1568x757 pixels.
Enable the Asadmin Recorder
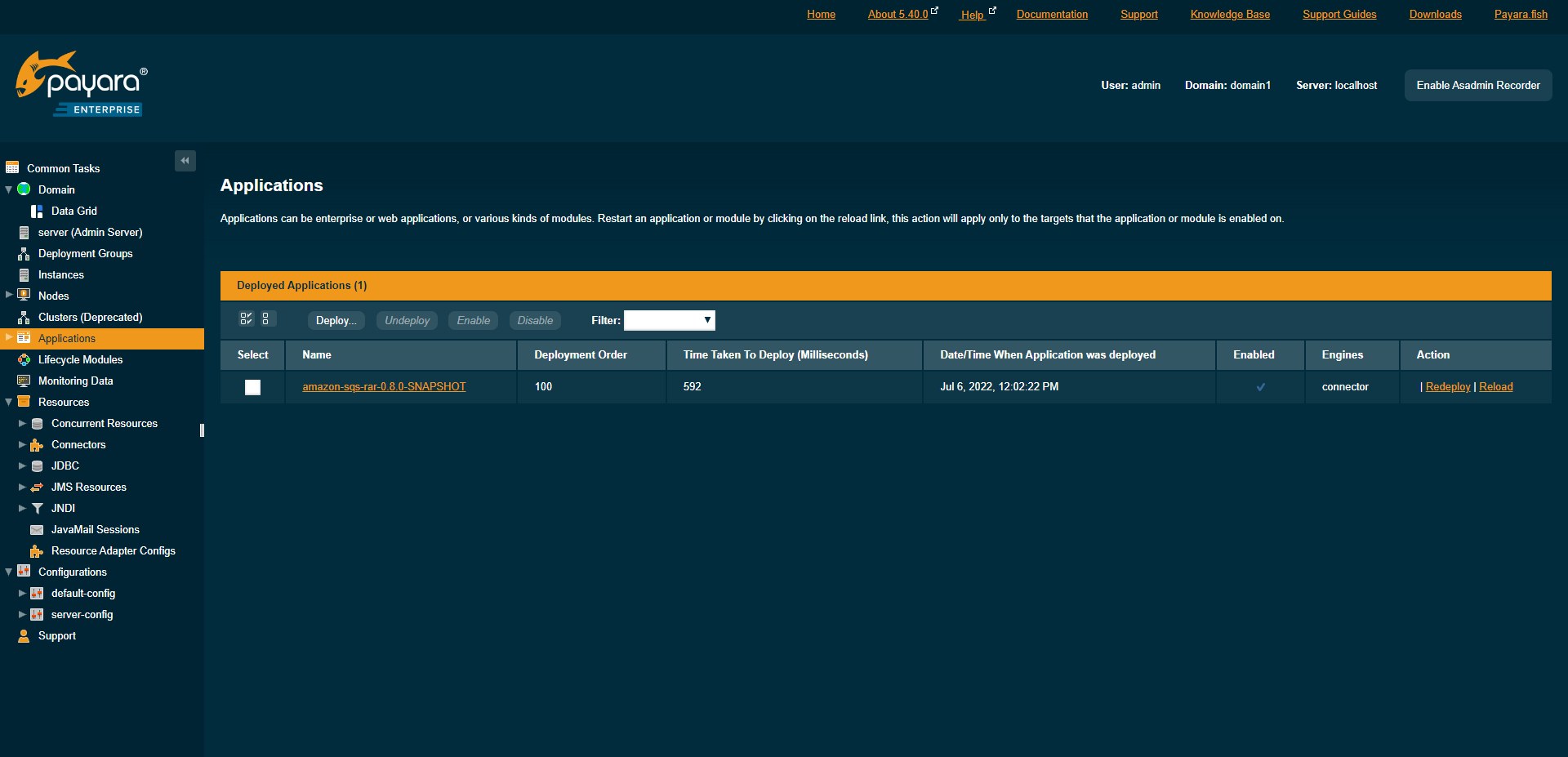[x=1477, y=85]
